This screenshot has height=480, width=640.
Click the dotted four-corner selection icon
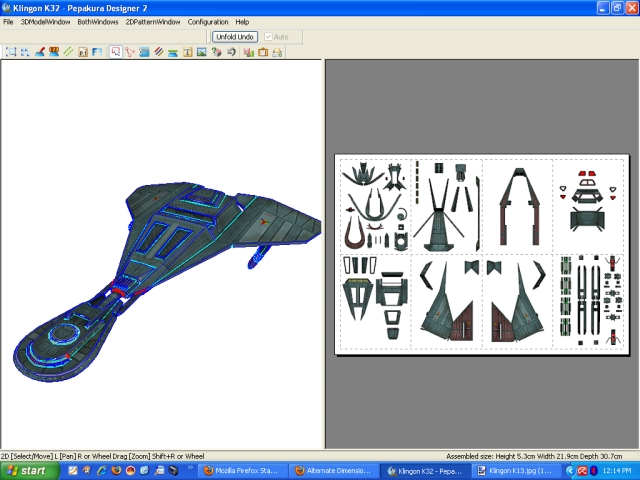click(25, 52)
